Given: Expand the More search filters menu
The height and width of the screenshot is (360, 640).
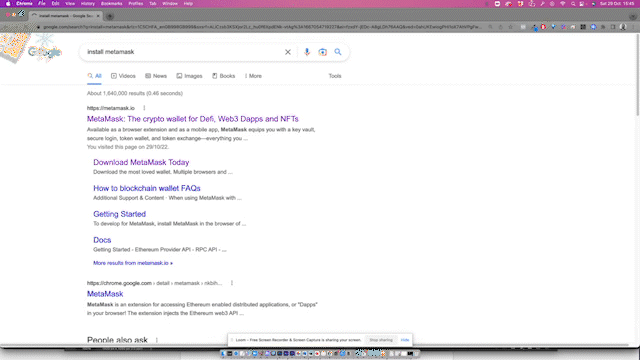Looking at the screenshot, I should pos(253,76).
